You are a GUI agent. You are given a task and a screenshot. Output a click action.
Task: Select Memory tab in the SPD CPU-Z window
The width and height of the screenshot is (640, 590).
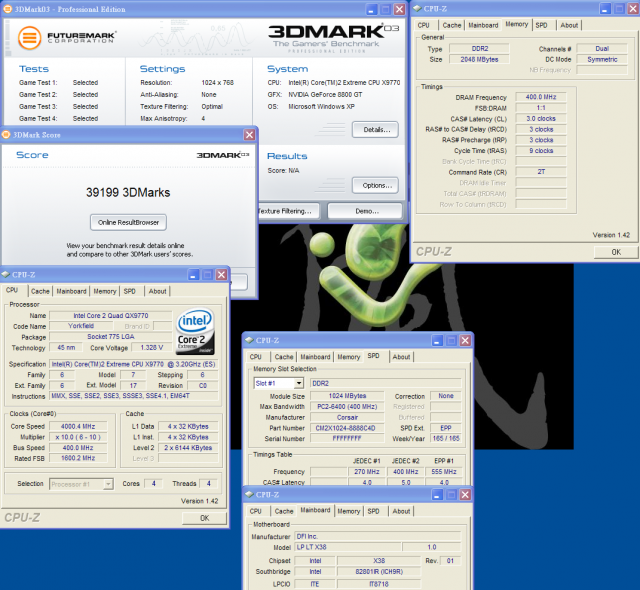tap(349, 357)
